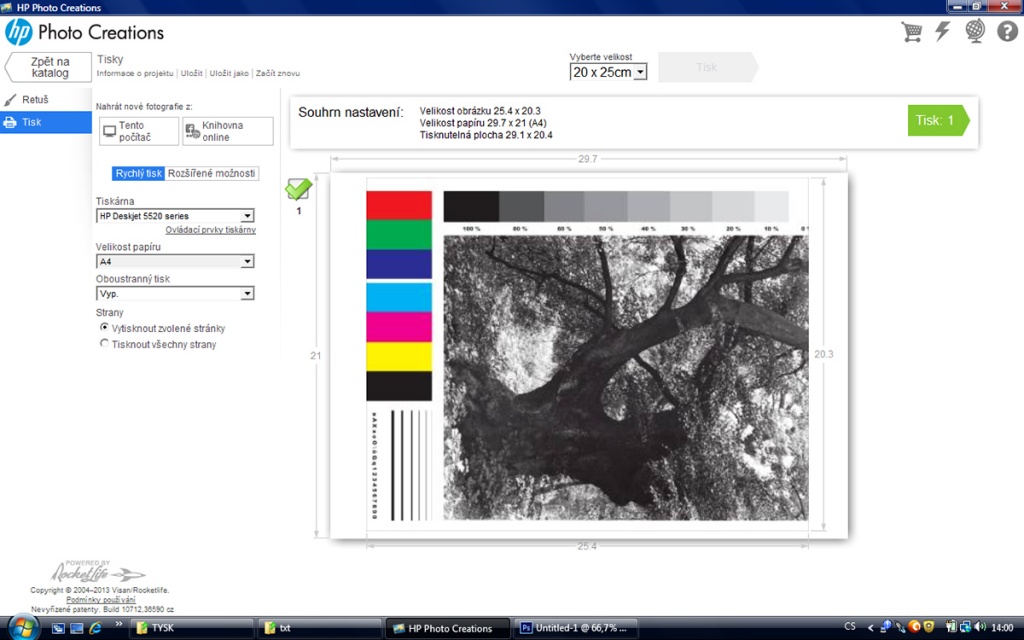This screenshot has height=640, width=1024.
Task: Open the Vyberte velikost size dropdown
Action: pyautogui.click(x=608, y=72)
